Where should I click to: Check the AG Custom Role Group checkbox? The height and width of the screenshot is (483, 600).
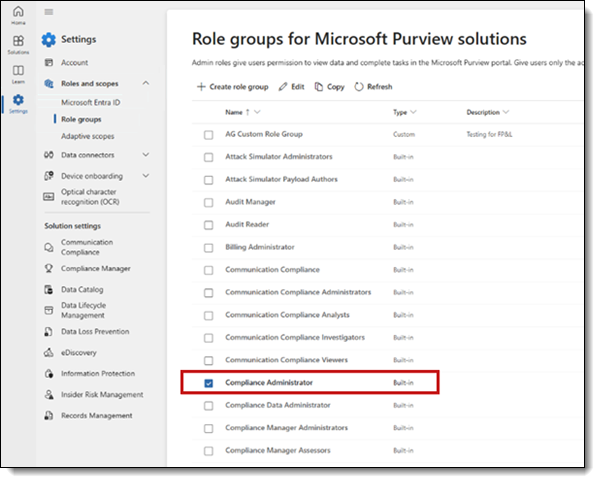tap(209, 135)
